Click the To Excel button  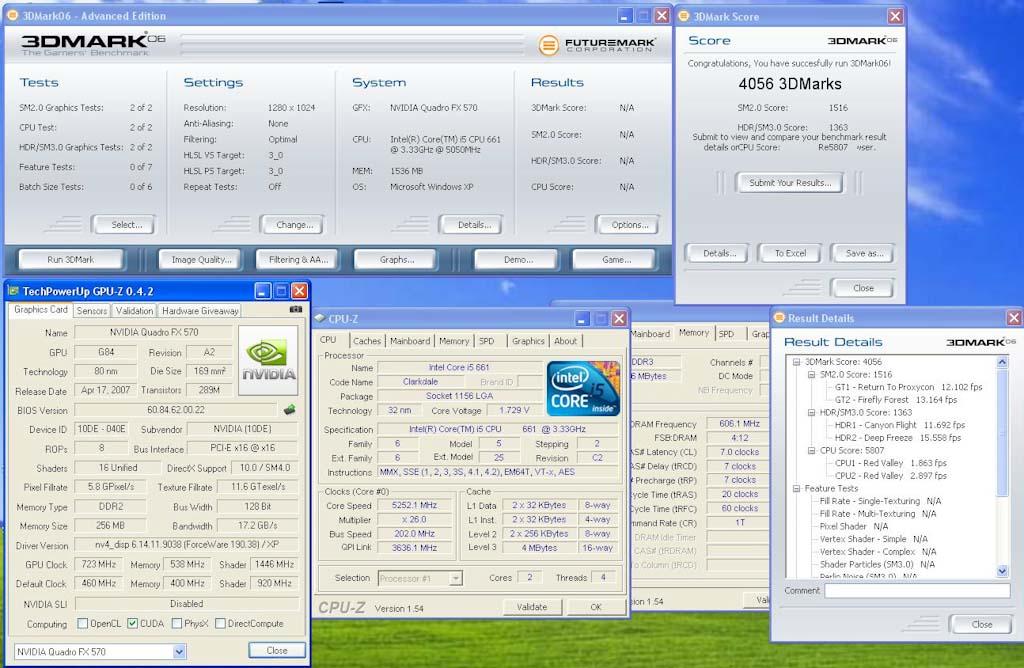tap(790, 253)
